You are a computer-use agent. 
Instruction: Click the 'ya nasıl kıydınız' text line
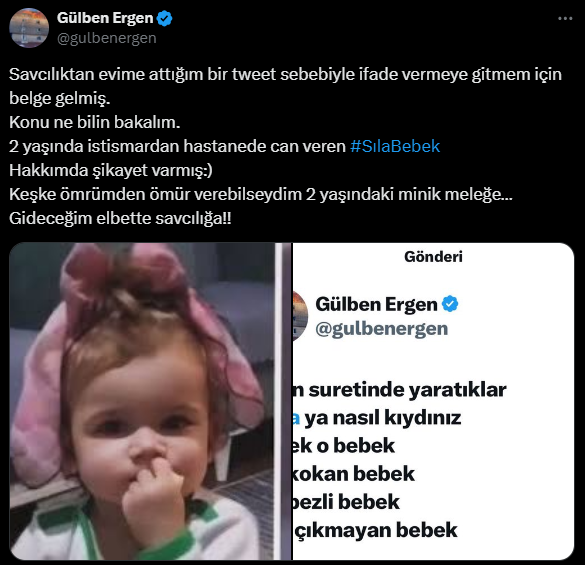pos(383,418)
